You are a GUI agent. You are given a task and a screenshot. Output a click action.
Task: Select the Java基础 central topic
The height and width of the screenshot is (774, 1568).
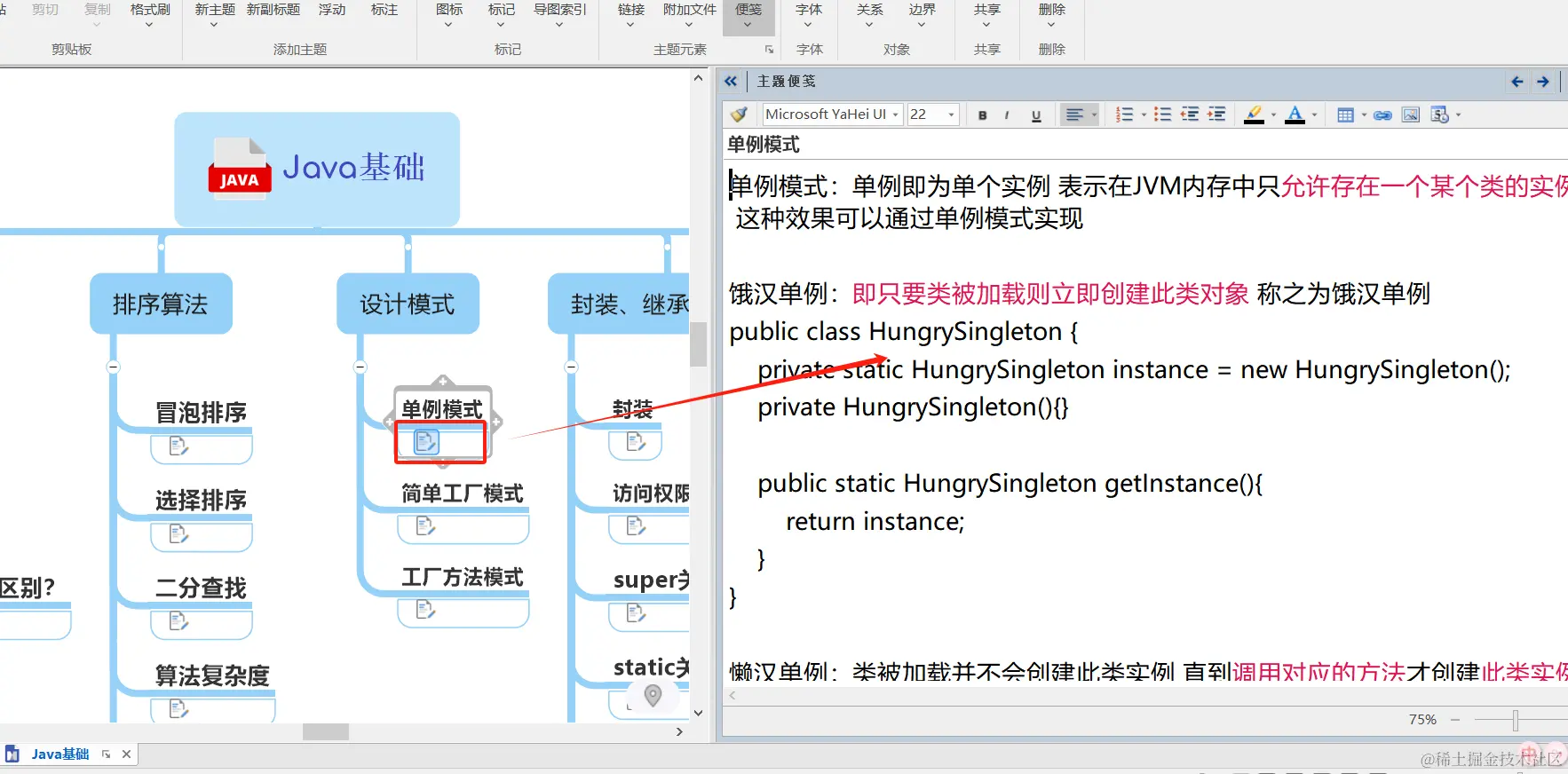317,169
